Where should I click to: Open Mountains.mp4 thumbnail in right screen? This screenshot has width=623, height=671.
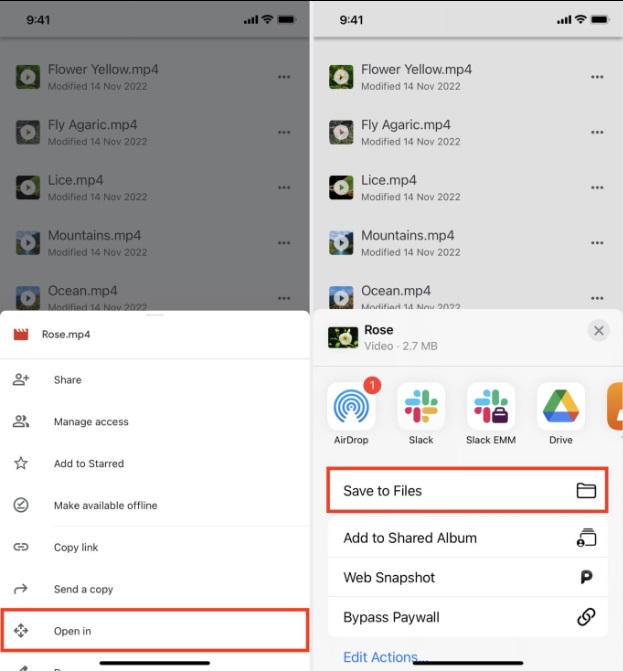pyautogui.click(x=341, y=243)
